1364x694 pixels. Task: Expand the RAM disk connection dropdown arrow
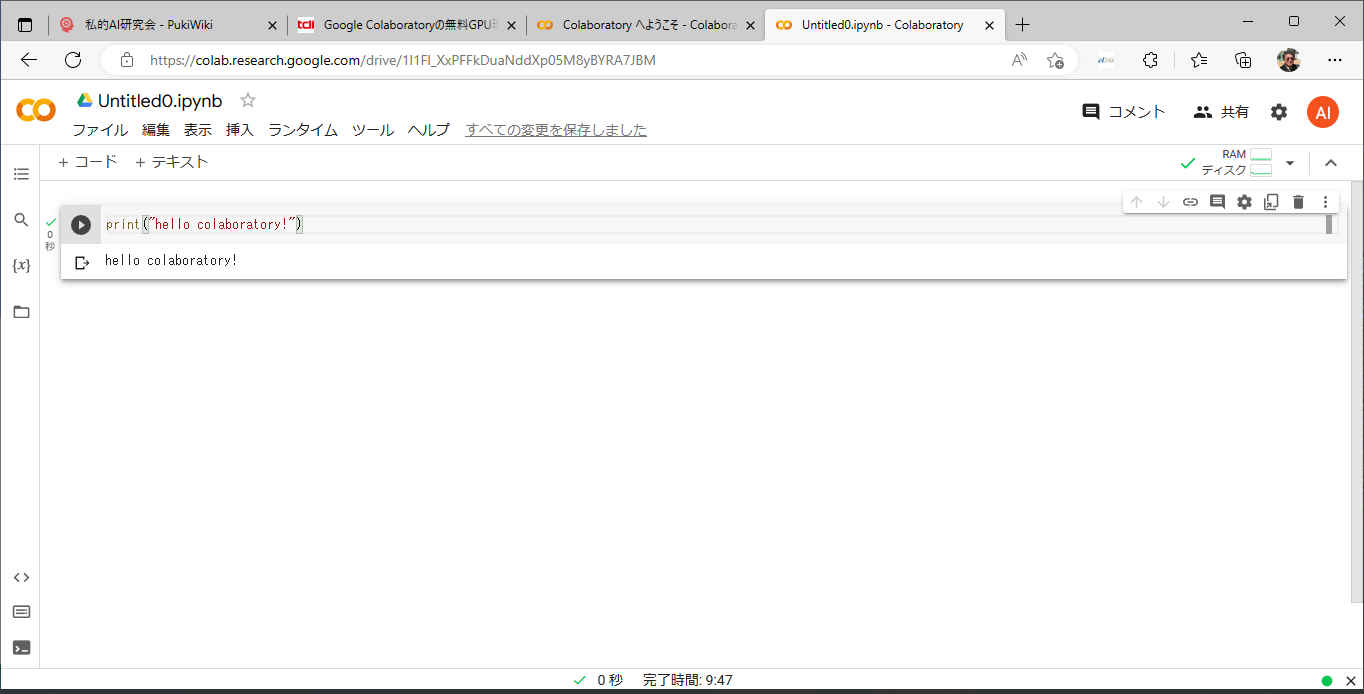coord(1290,163)
